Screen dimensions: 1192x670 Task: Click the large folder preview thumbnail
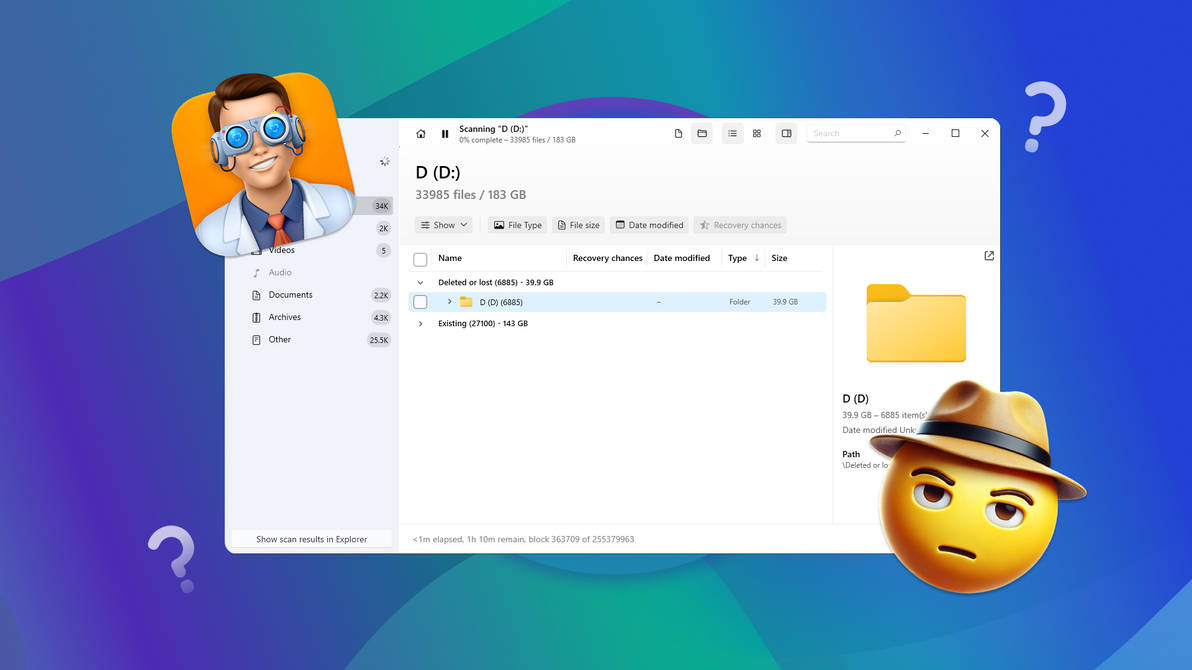click(x=916, y=323)
